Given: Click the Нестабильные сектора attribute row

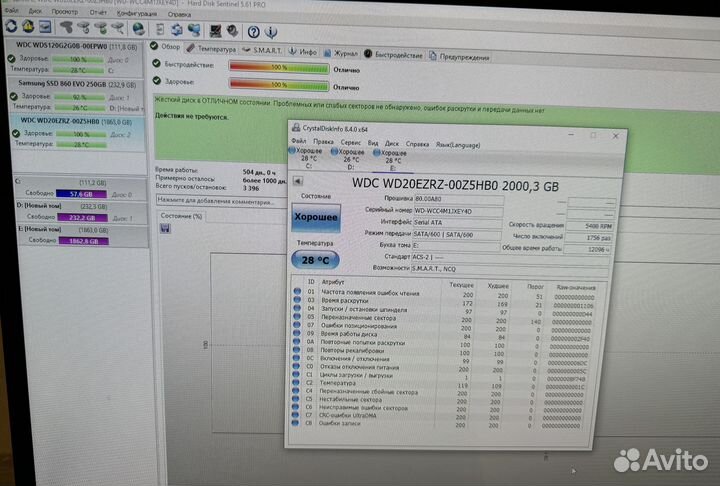Looking at the screenshot, I should tap(441, 401).
